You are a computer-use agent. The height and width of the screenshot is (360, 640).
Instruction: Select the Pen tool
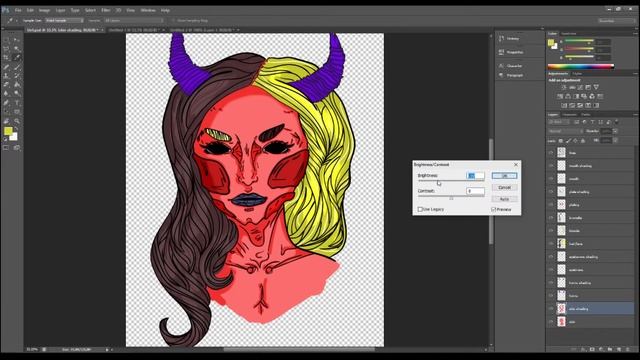(x=6, y=102)
